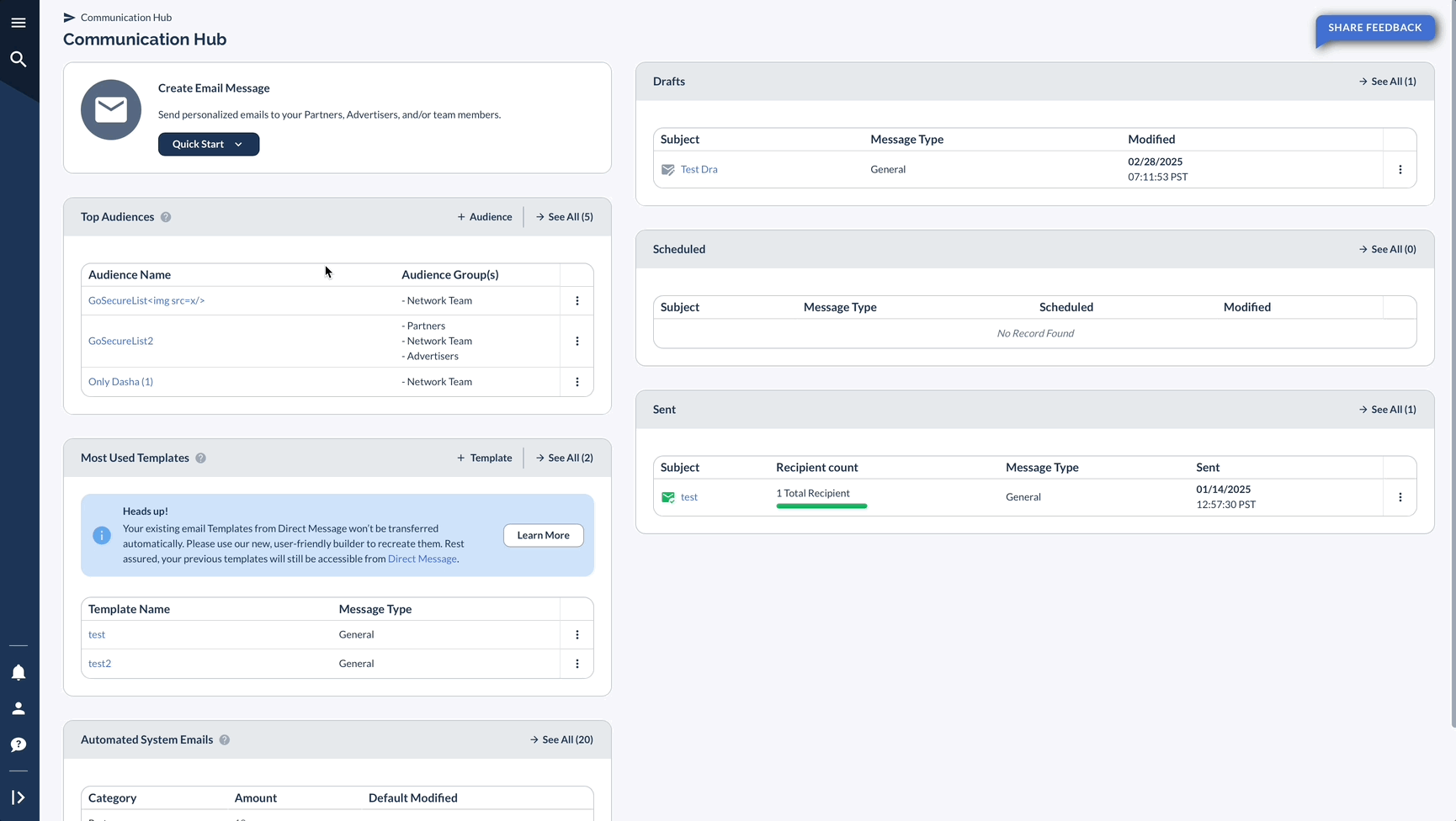Click the Top Audiences help question icon

pos(166,217)
